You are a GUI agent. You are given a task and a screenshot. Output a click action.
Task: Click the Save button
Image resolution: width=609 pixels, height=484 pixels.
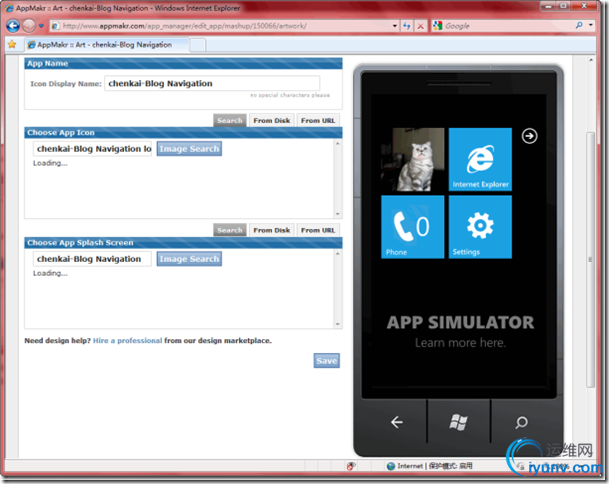[327, 360]
